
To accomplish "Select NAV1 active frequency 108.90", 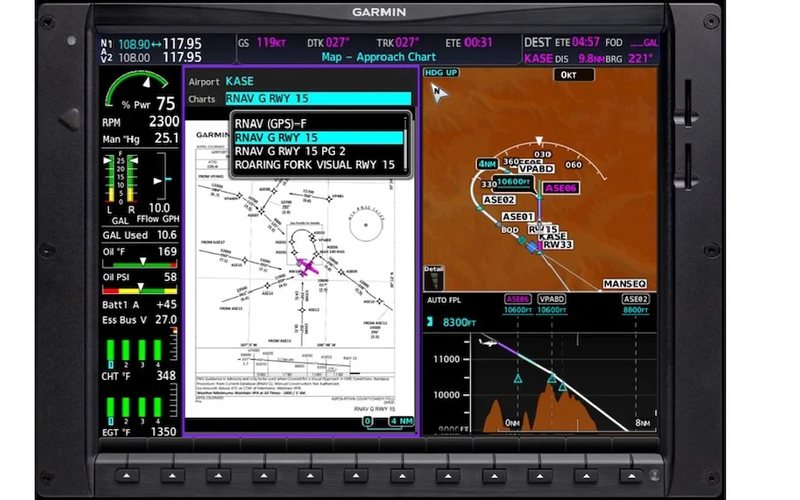I will [x=134, y=45].
